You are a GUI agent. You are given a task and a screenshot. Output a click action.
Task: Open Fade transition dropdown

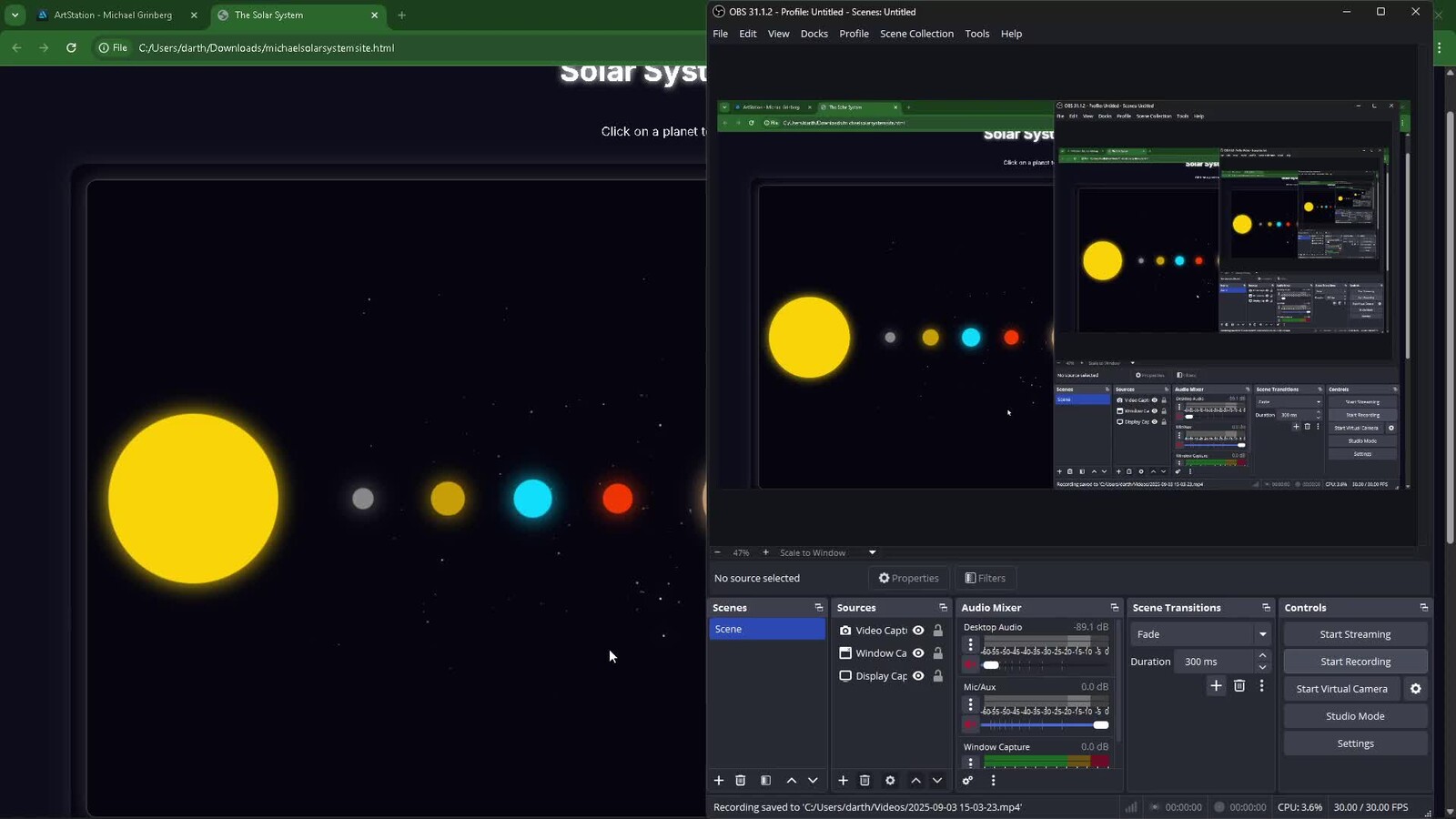pos(1201,634)
